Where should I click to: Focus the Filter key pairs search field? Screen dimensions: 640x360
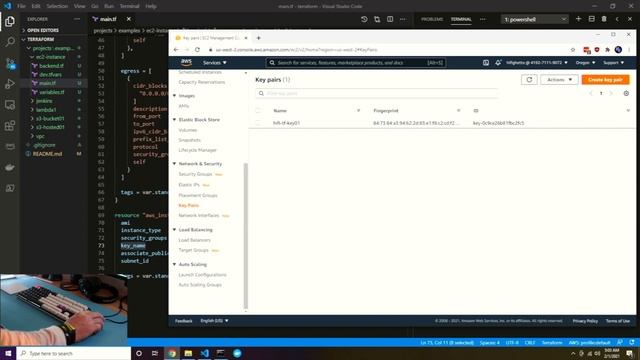[377, 93]
